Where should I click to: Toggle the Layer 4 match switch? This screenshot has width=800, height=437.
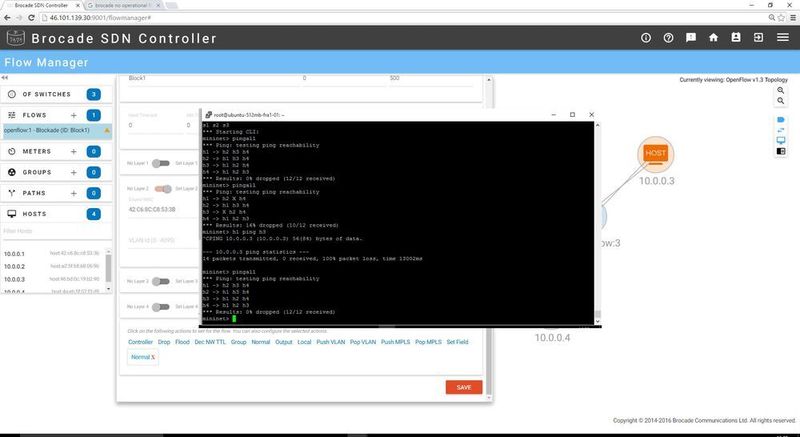(161, 306)
